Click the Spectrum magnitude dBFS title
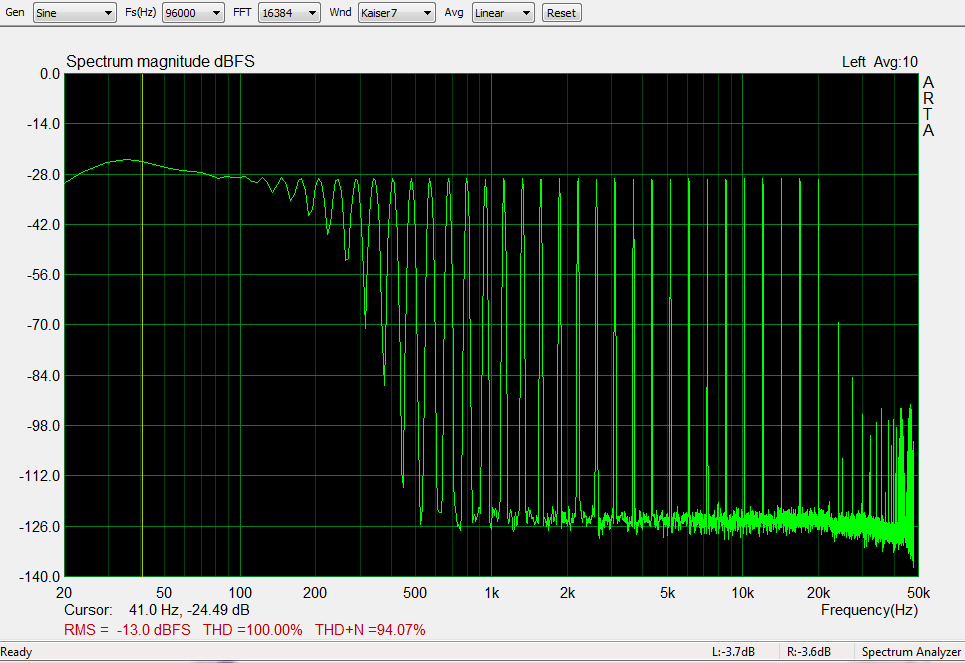Image resolution: width=965 pixels, height=663 pixels. 160,62
